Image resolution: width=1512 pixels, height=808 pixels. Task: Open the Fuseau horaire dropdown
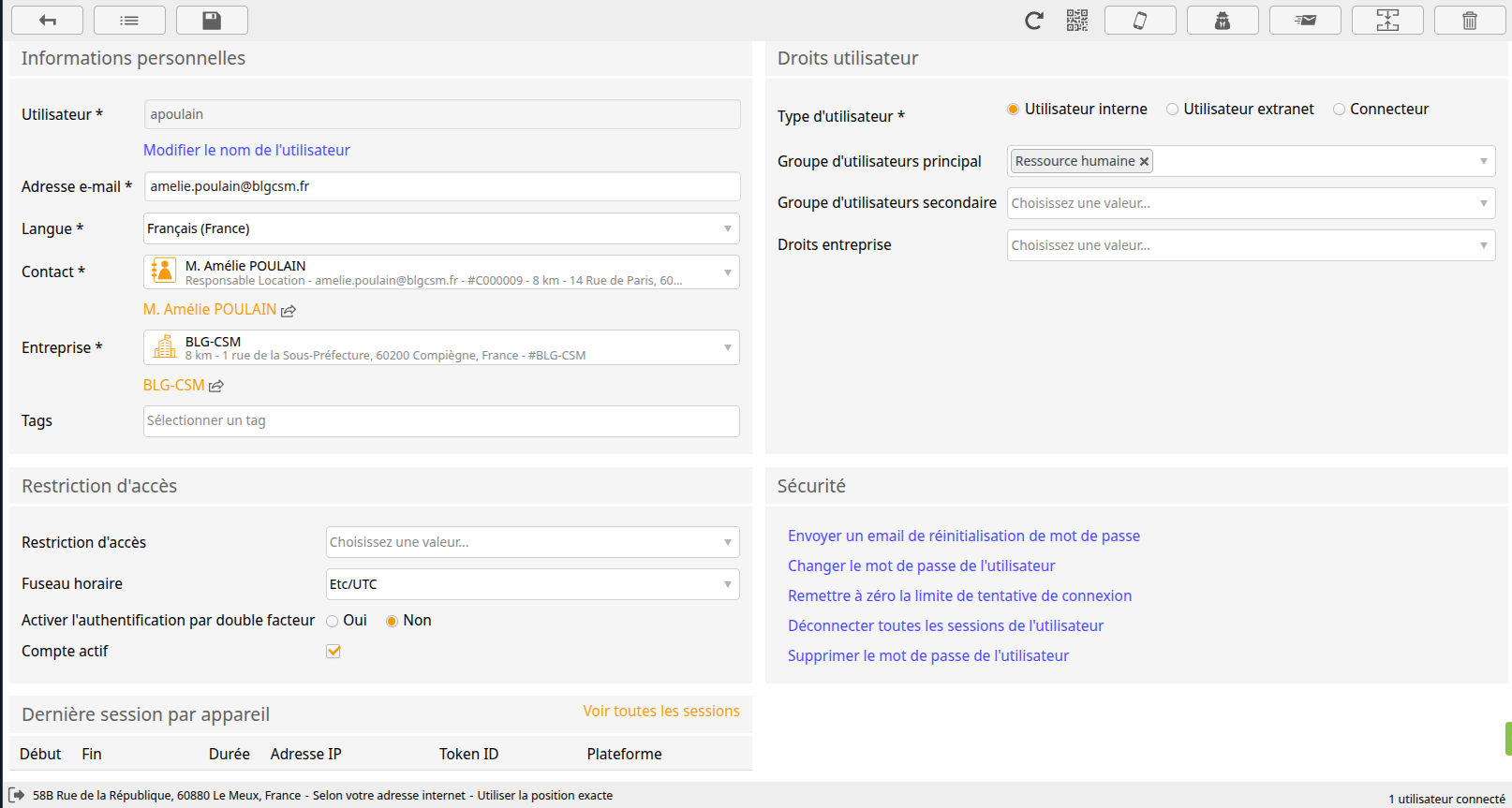coord(532,584)
